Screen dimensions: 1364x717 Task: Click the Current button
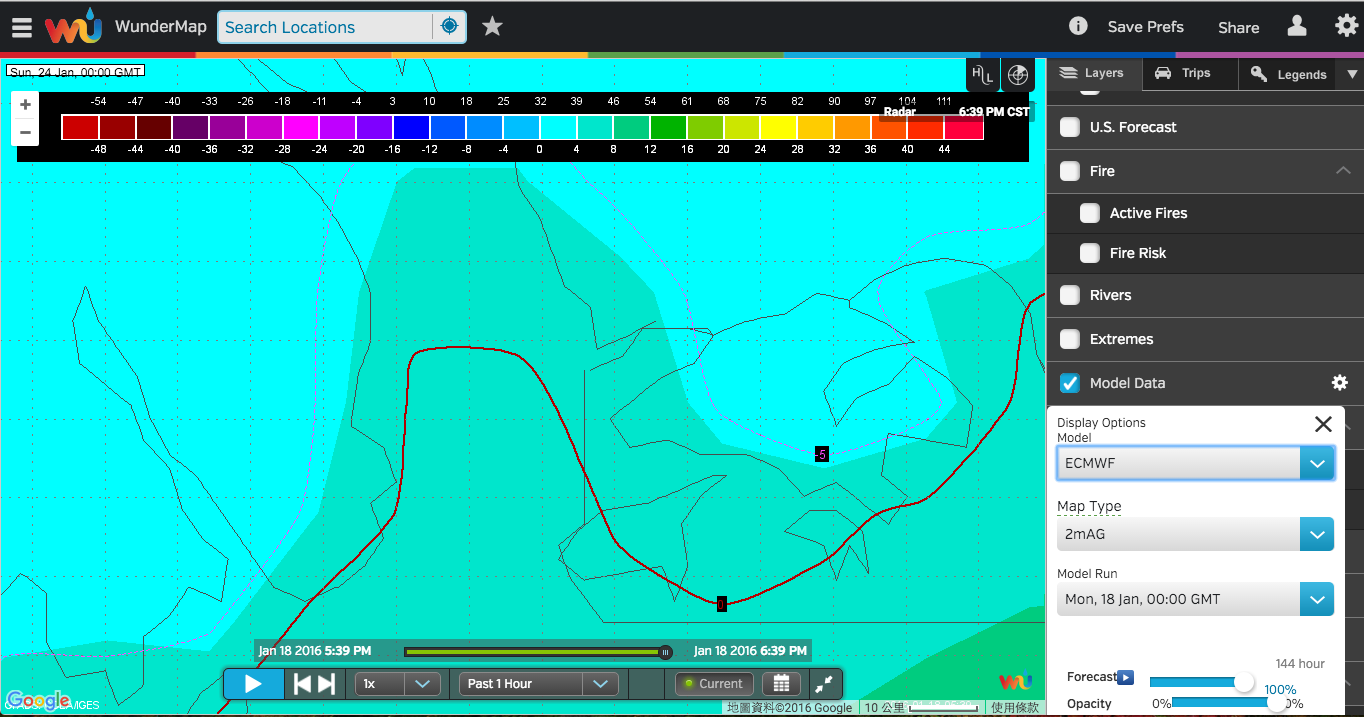point(711,684)
